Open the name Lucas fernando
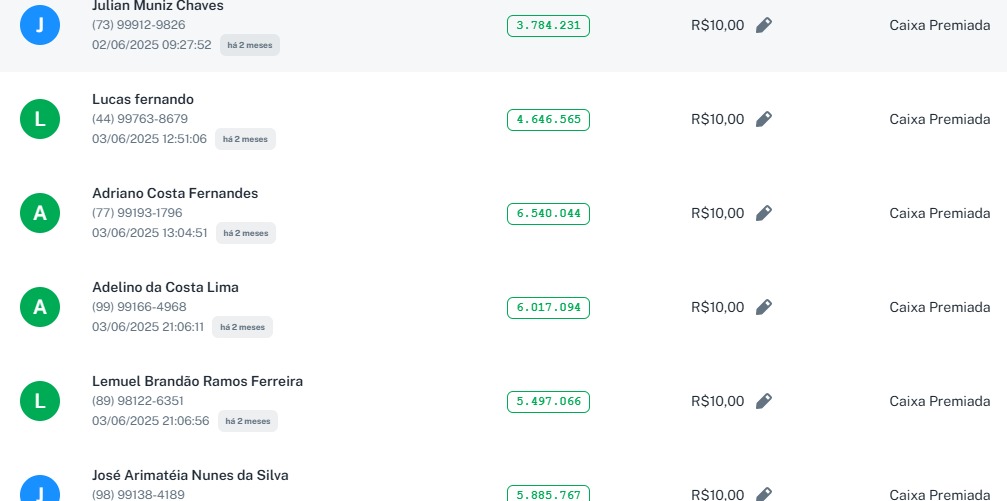 point(143,99)
